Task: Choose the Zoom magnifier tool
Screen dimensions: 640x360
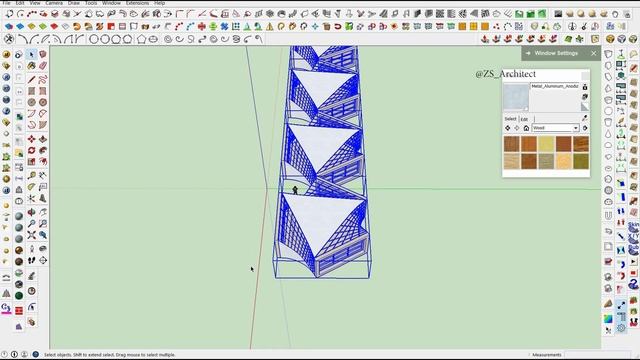Action: point(31,224)
